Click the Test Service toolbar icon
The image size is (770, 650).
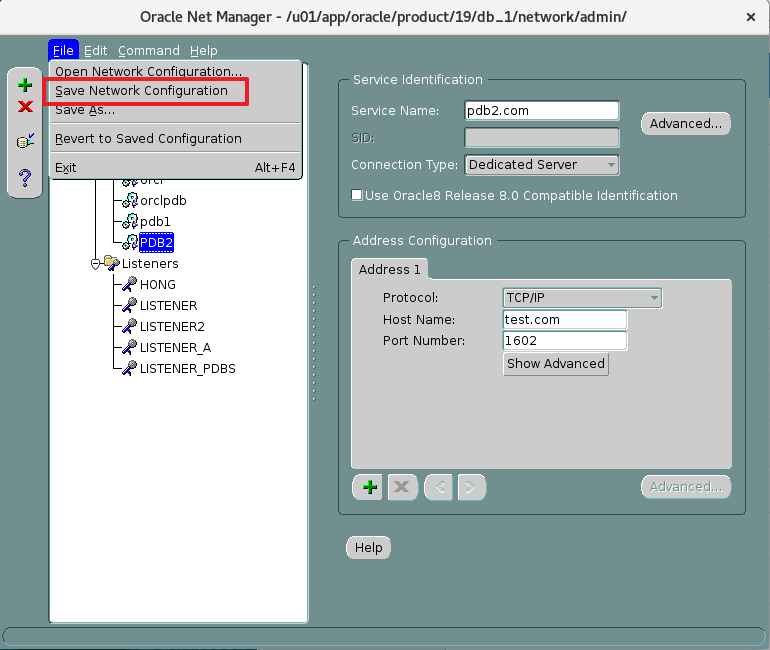coord(25,141)
